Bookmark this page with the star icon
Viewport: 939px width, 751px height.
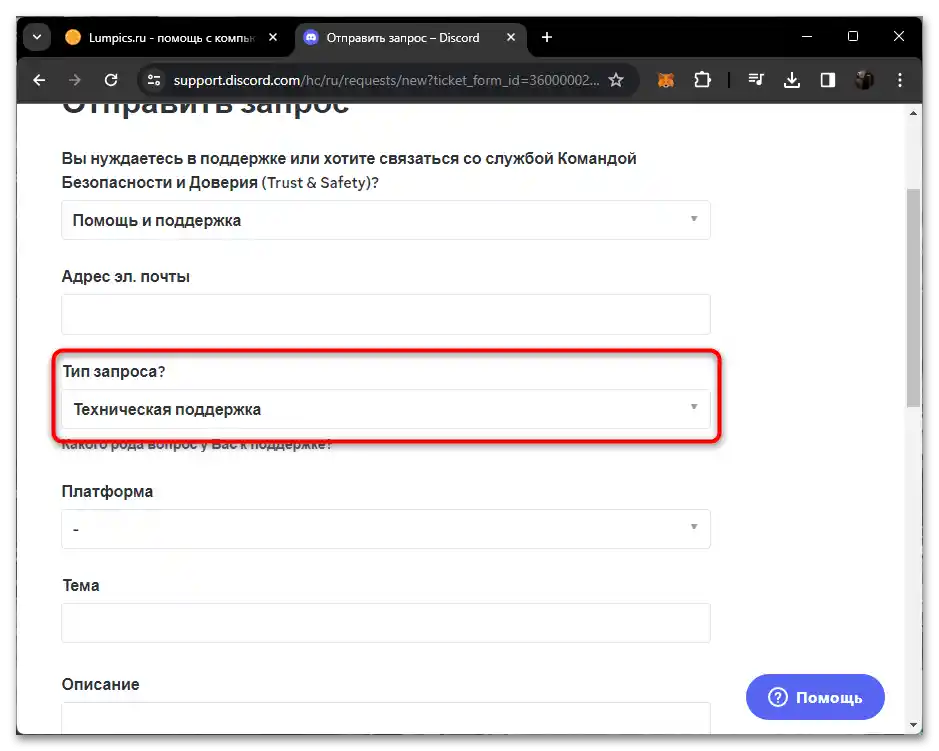click(x=617, y=79)
